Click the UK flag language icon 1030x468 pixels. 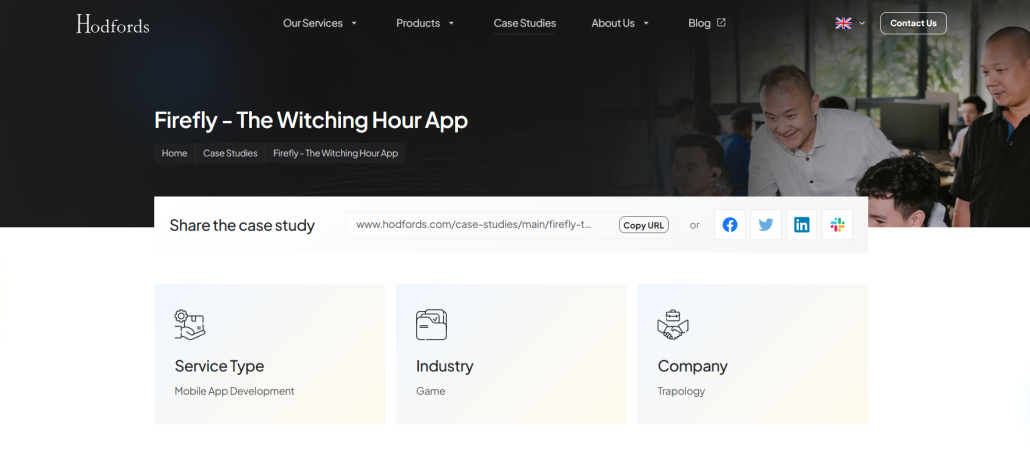(843, 23)
